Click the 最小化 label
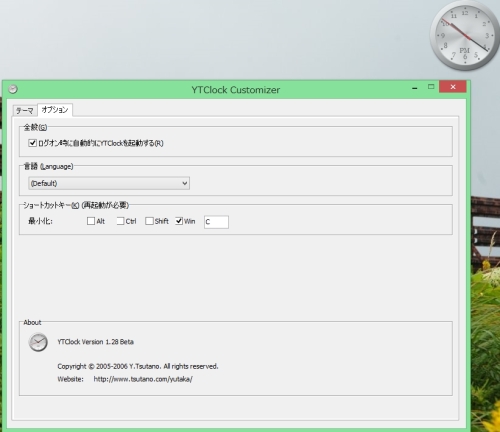The image size is (500, 432). tap(40, 221)
